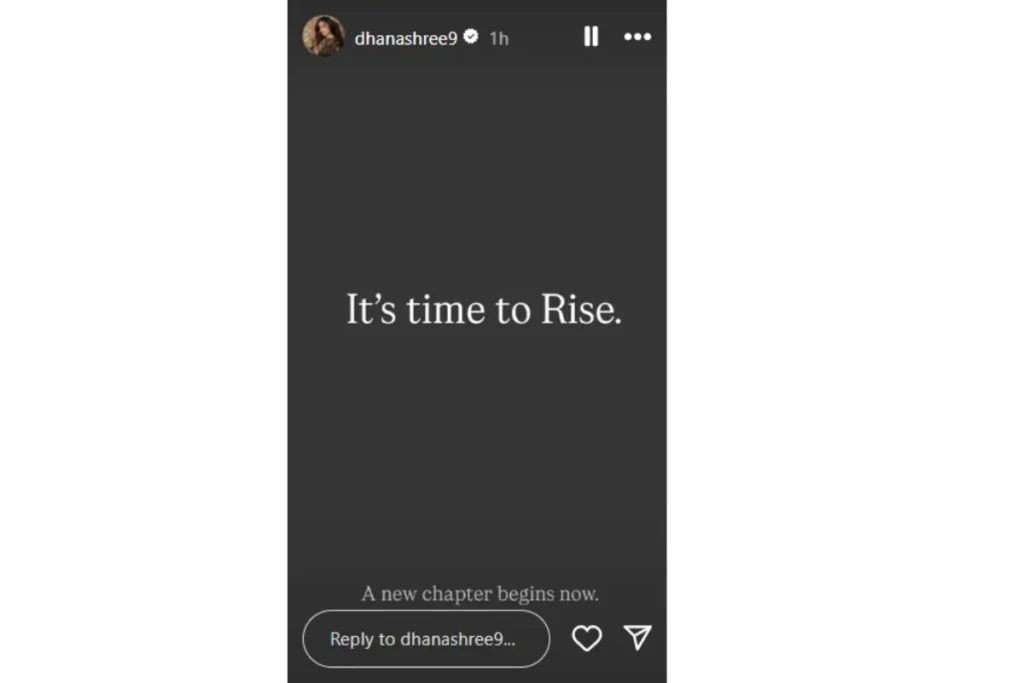Focus the Reply to dhanashree9 field

(x=426, y=639)
